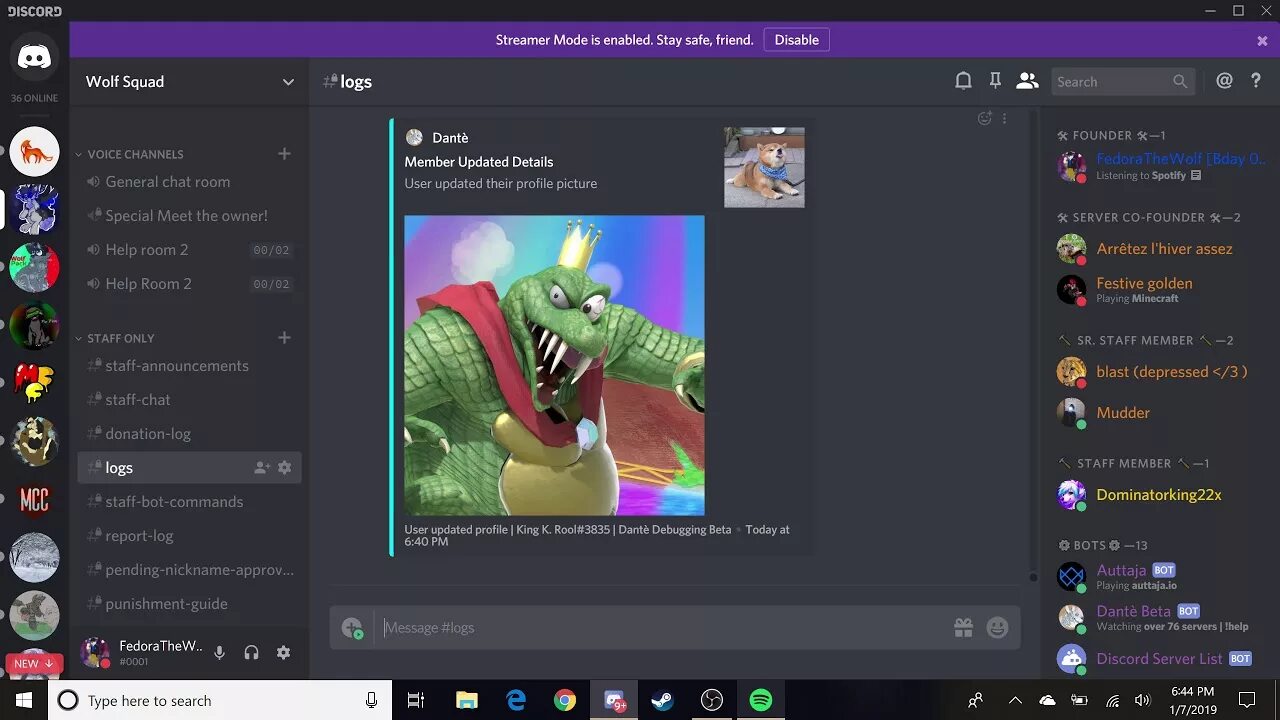Image resolution: width=1280 pixels, height=720 pixels.
Task: View blast (depressed </3 ) member
Action: pos(1160,371)
